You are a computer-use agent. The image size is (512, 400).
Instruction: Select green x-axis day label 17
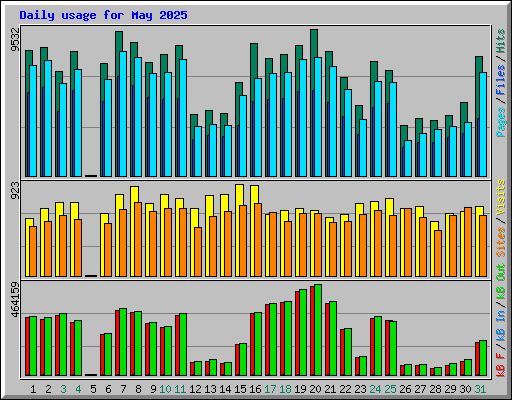(270, 389)
